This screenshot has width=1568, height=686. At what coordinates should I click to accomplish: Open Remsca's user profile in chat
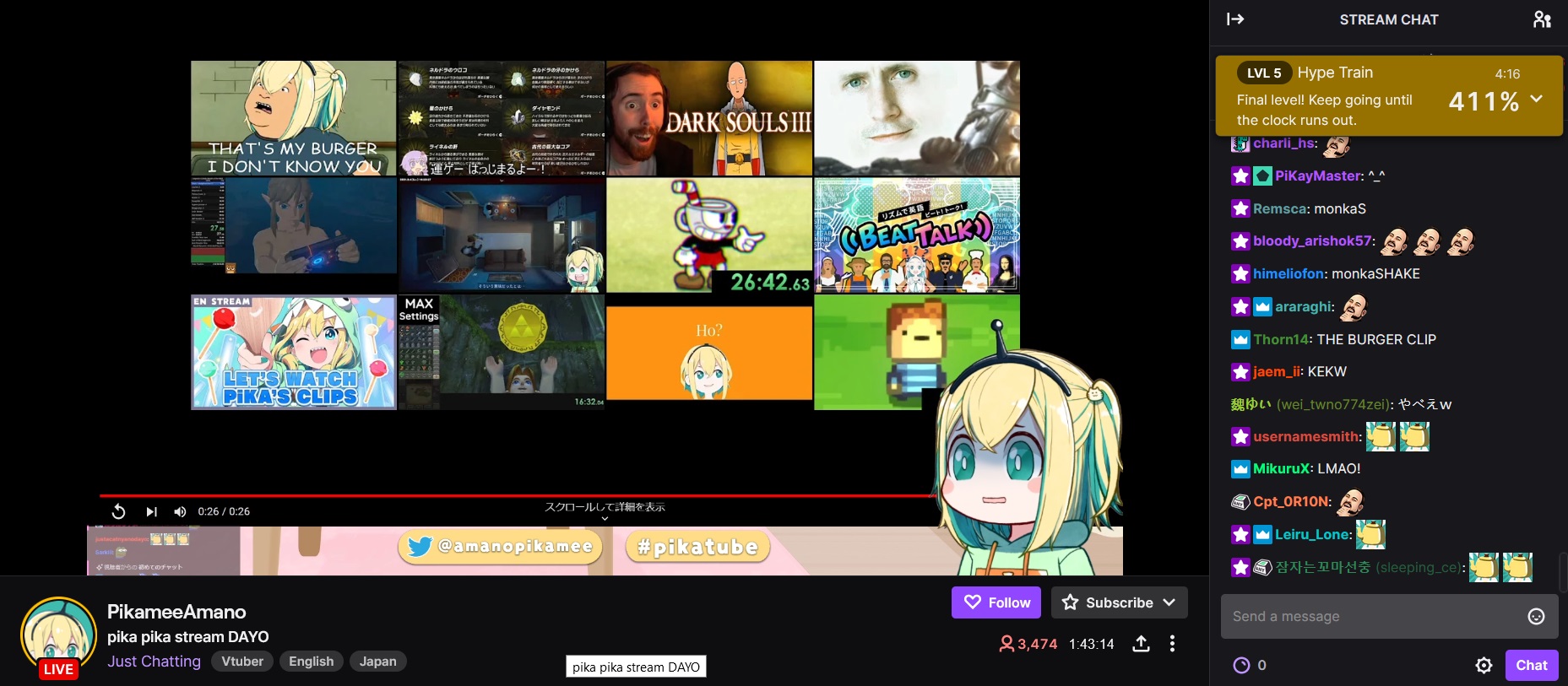click(1279, 208)
